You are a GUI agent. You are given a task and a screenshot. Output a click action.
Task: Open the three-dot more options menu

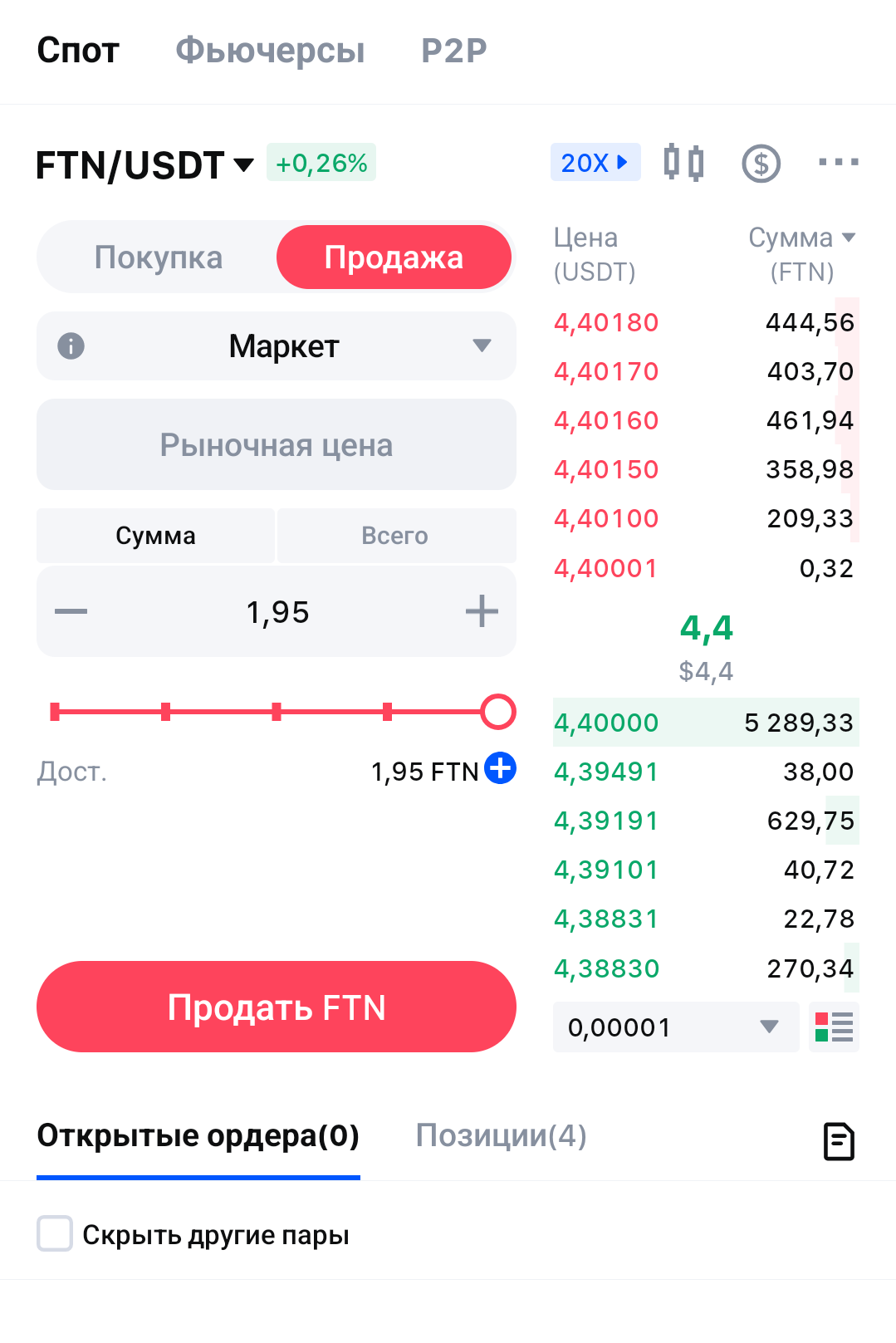(x=838, y=162)
